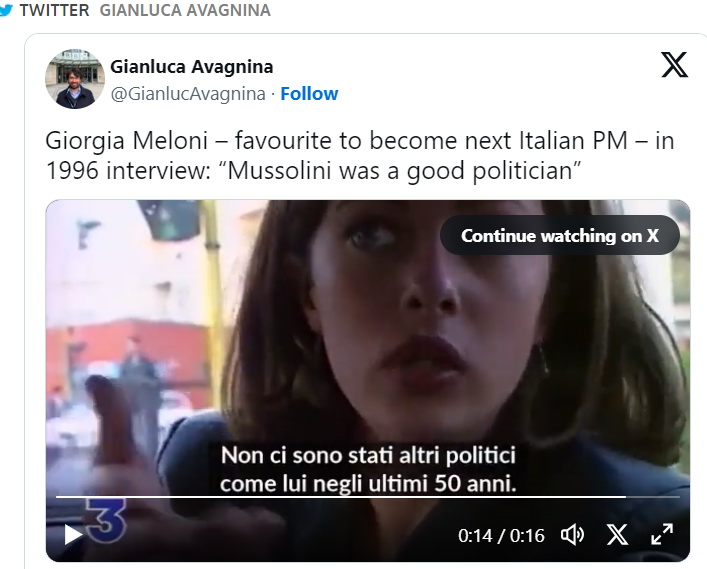Viewport: 707px width, 569px height.
Task: Play the embedded video
Action: [x=73, y=535]
